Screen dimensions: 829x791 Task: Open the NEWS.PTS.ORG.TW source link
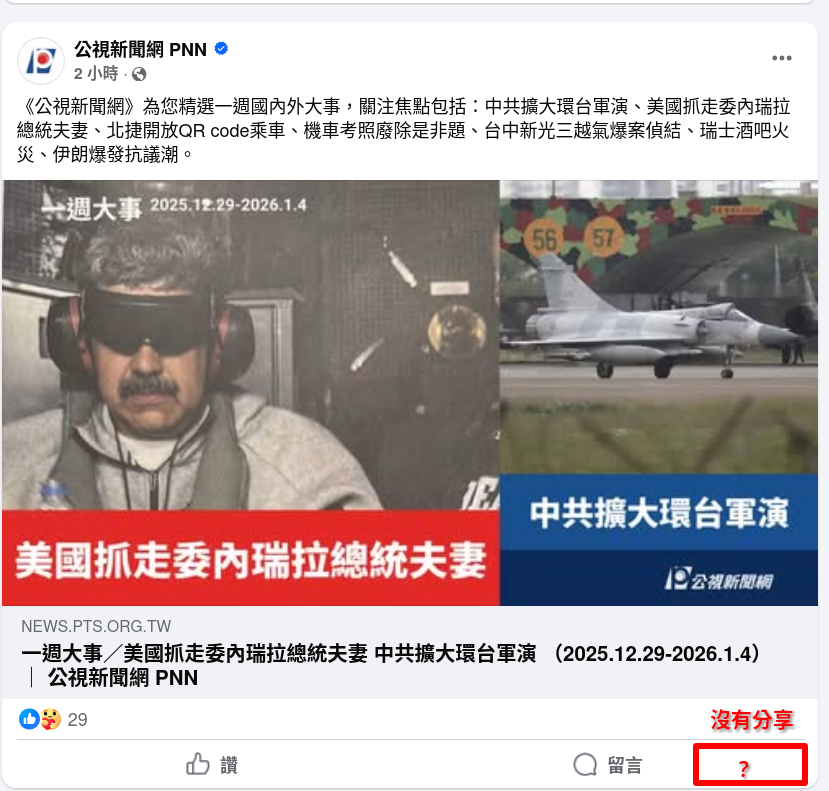click(x=96, y=626)
